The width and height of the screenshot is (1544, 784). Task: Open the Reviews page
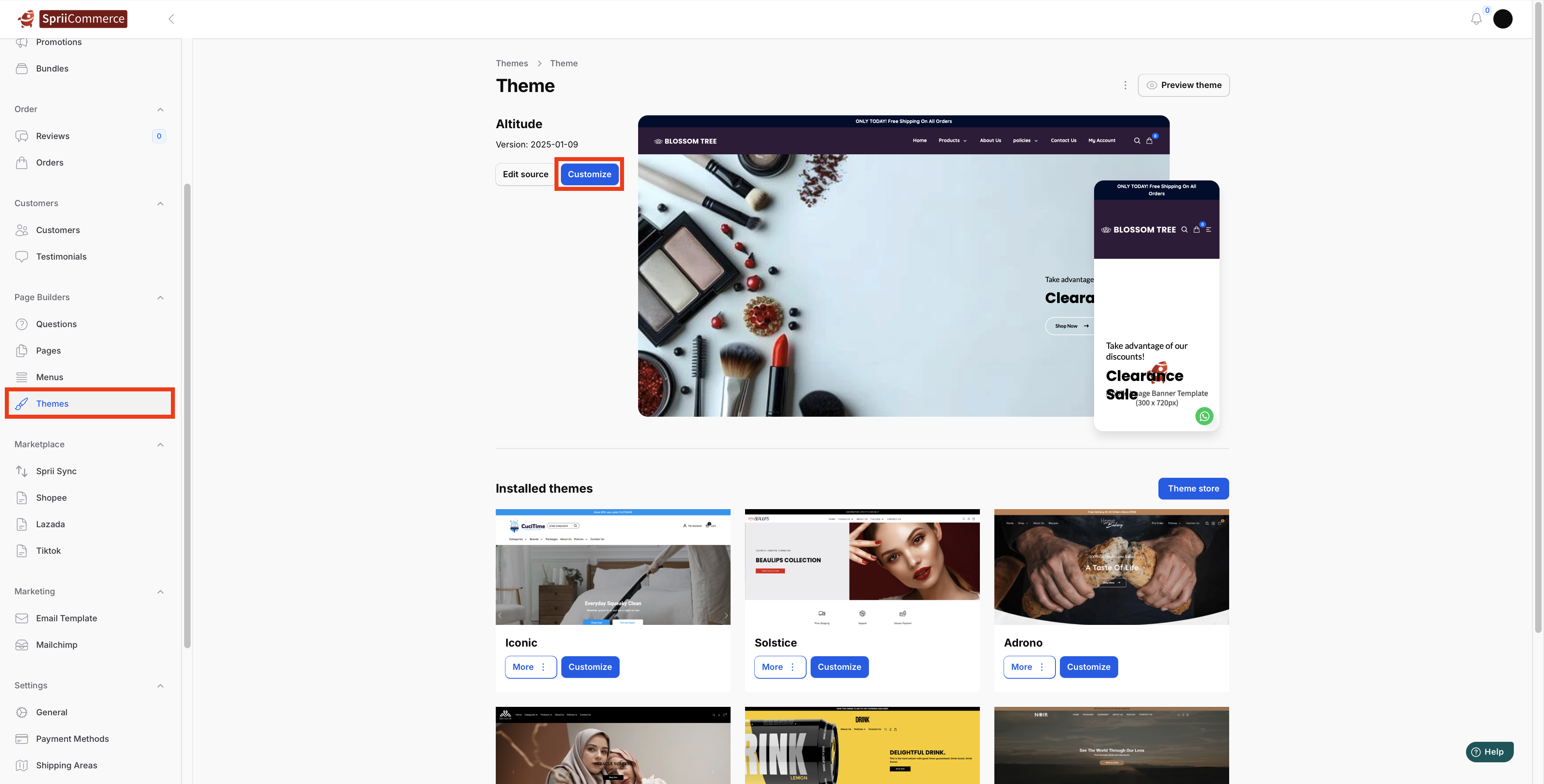point(53,136)
